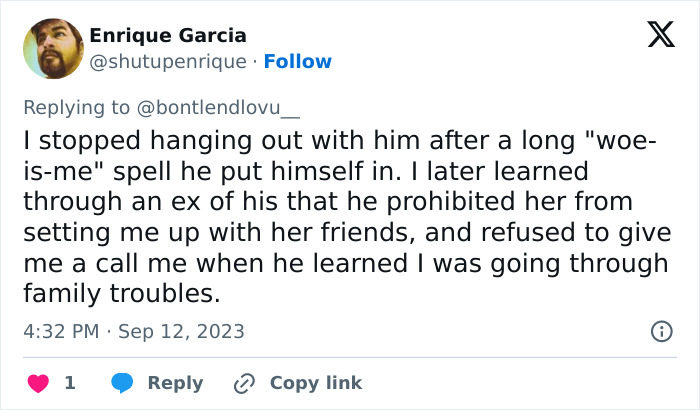The width and height of the screenshot is (700, 410).
Task: Click the Reply text button
Action: pos(175,383)
